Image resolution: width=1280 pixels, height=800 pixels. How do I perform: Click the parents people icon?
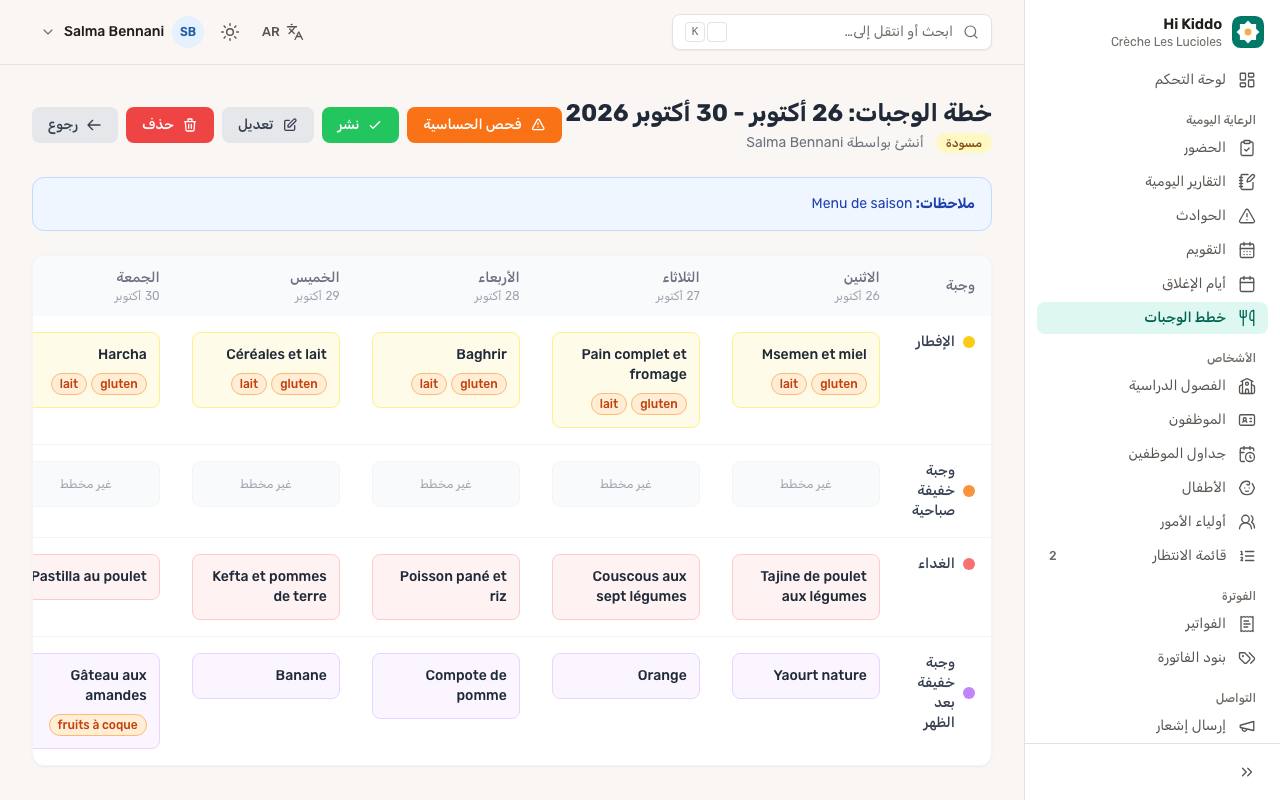click(x=1247, y=522)
